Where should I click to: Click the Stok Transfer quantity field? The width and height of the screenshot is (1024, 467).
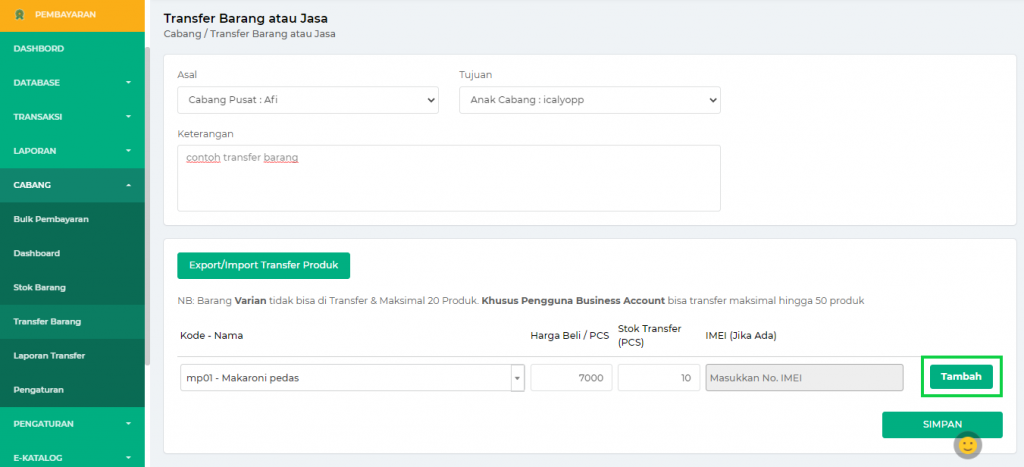pyautogui.click(x=658, y=377)
